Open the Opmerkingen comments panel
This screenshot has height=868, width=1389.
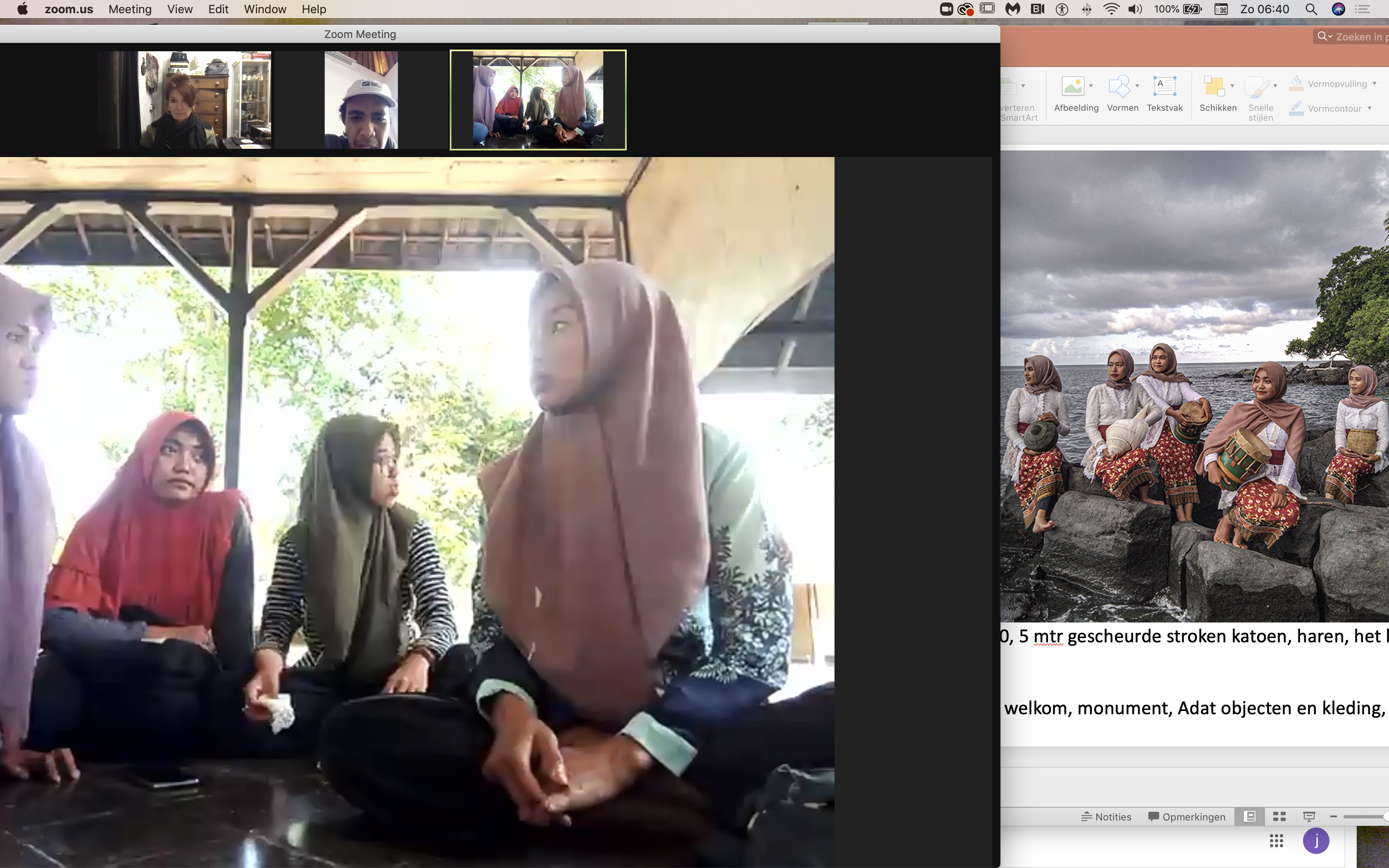1186,816
